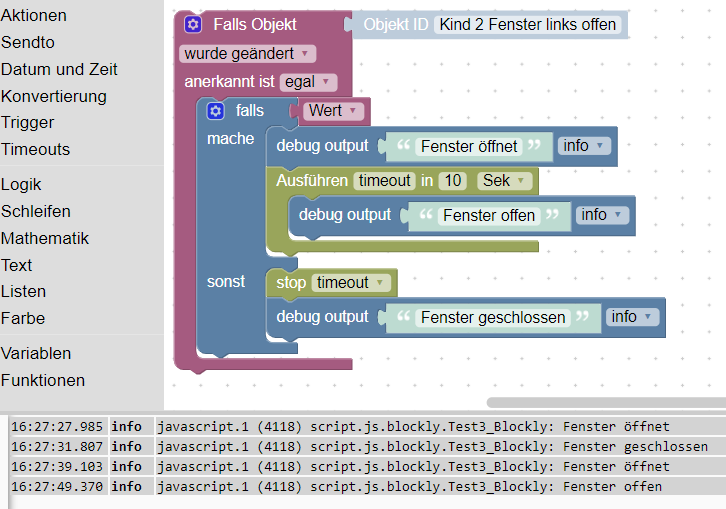
Task: Click Objekt ID field 'Kind 2 Fenster links offen'
Action: [x=528, y=25]
